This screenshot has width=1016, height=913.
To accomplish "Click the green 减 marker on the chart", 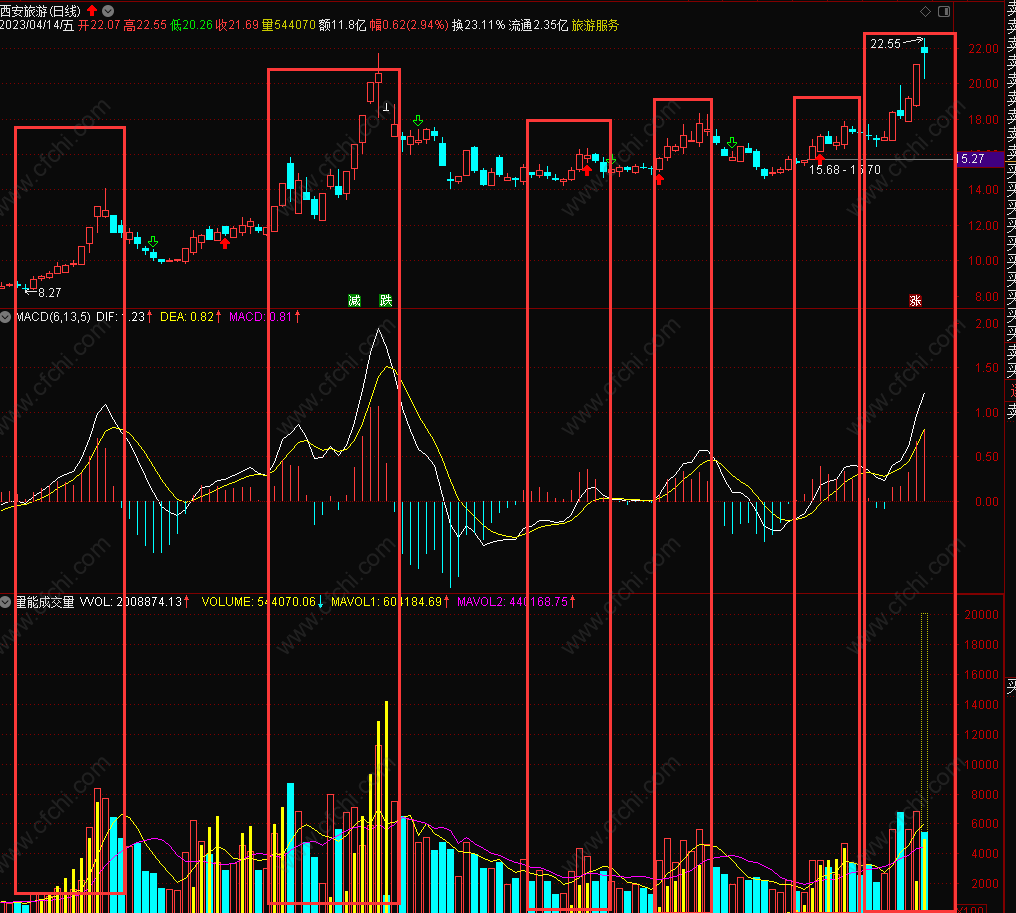I will point(354,300).
